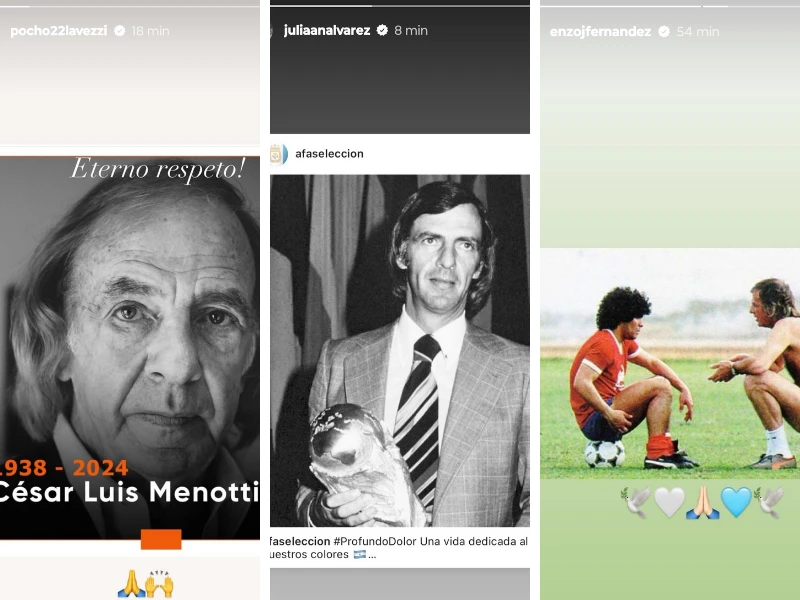Click the story progress bar above juliaanalvarez
Viewport: 800px width, 600px height.
pos(400,5)
